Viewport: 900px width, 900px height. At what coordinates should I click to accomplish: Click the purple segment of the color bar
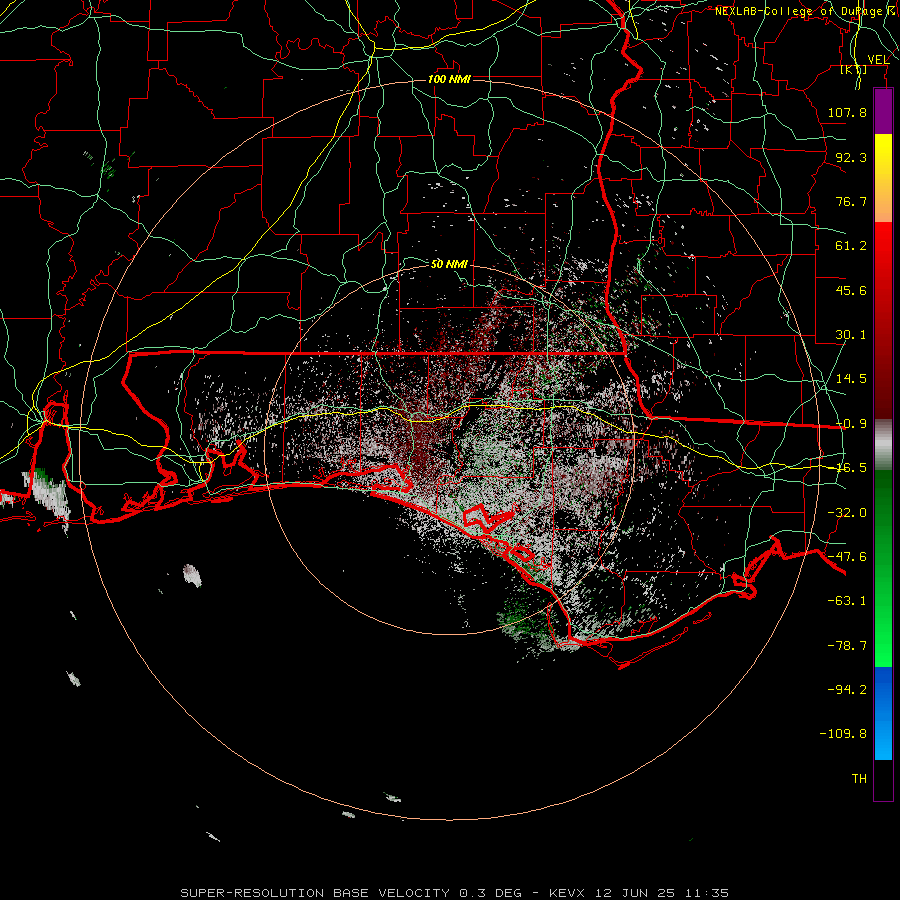click(x=883, y=111)
